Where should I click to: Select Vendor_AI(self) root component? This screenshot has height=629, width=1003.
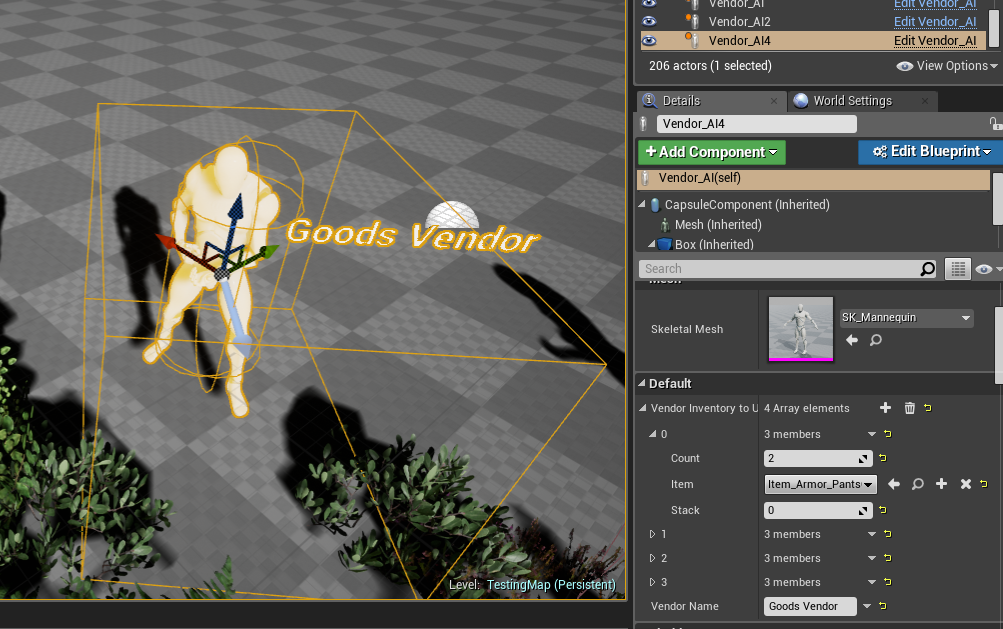click(813, 179)
